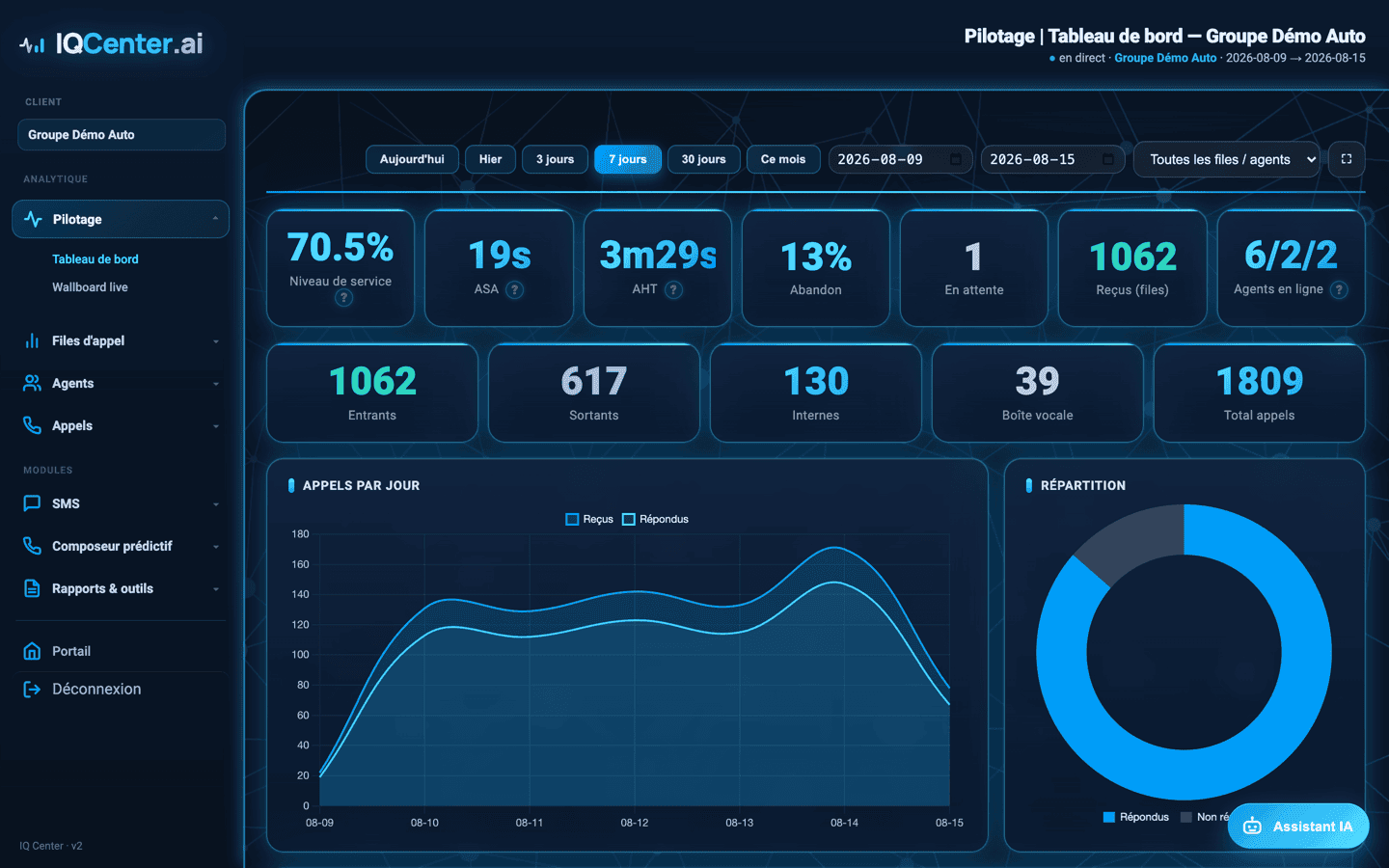The width and height of the screenshot is (1389, 868).
Task: Click the fullscreen expand icon
Action: [1347, 159]
